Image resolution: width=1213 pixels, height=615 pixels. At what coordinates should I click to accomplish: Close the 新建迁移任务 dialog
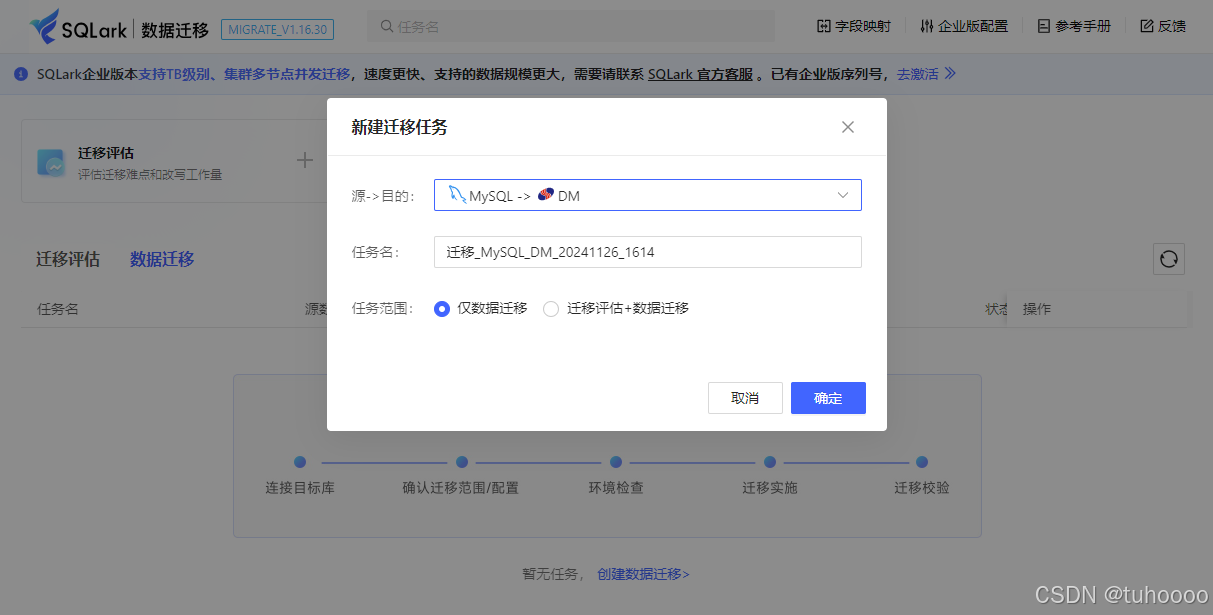tap(848, 127)
